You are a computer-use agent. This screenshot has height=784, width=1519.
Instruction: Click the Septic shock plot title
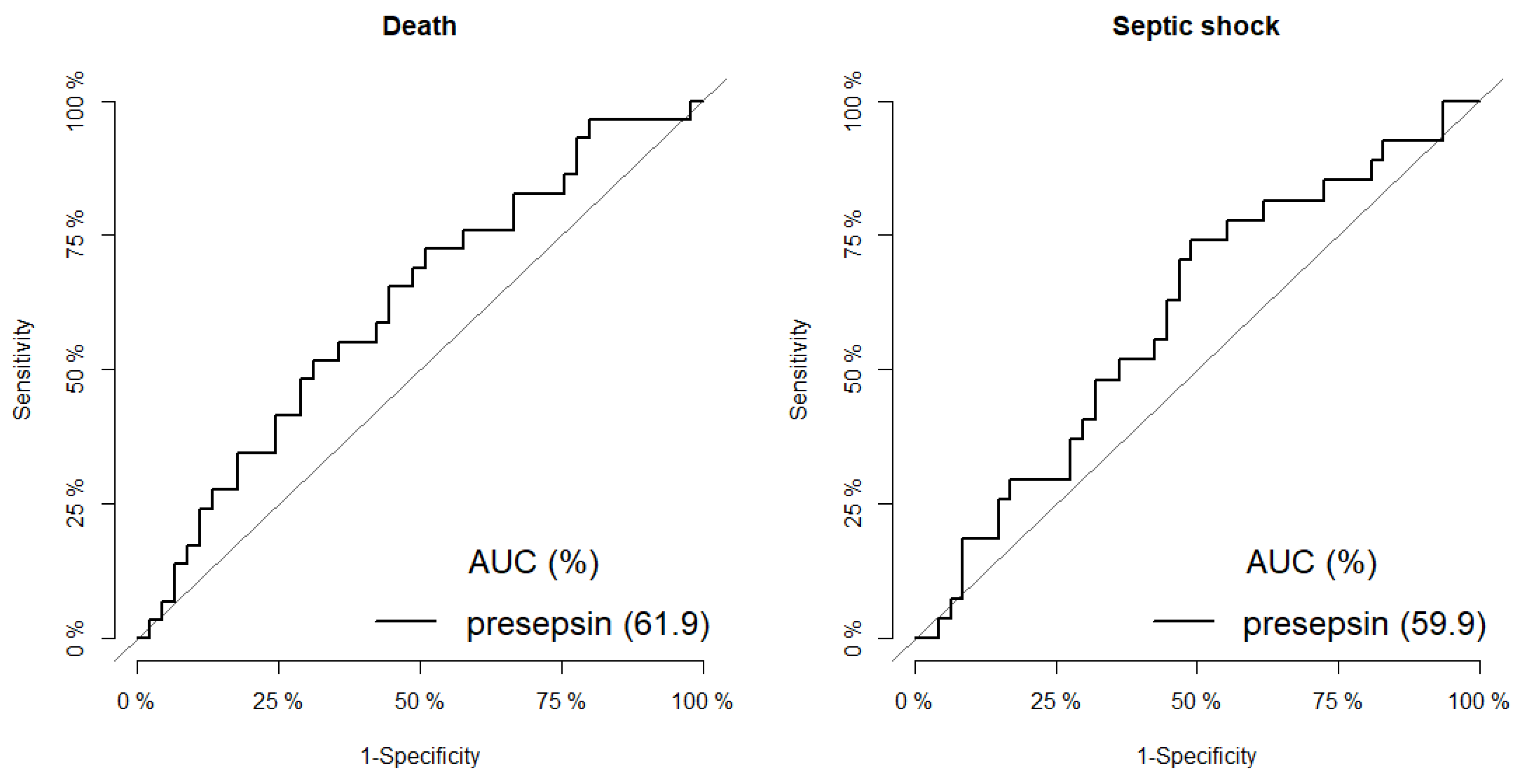tap(1195, 26)
